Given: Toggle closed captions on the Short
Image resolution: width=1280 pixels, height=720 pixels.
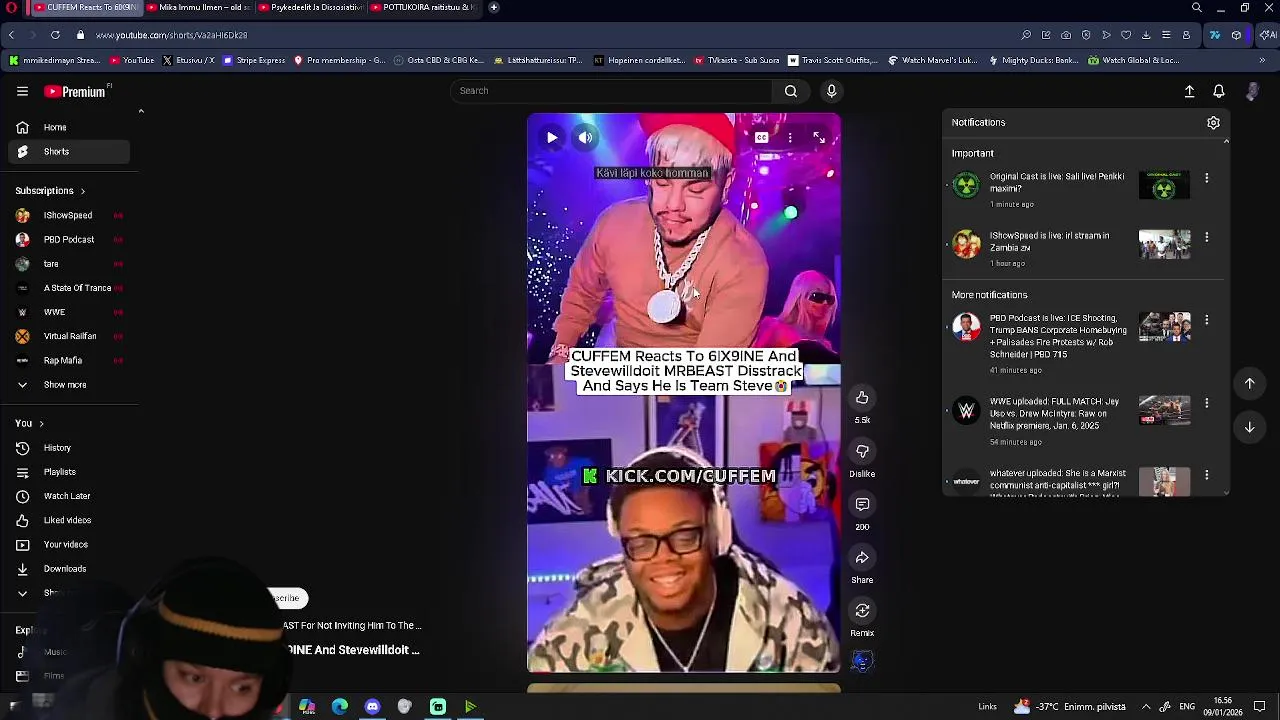Looking at the screenshot, I should (761, 138).
